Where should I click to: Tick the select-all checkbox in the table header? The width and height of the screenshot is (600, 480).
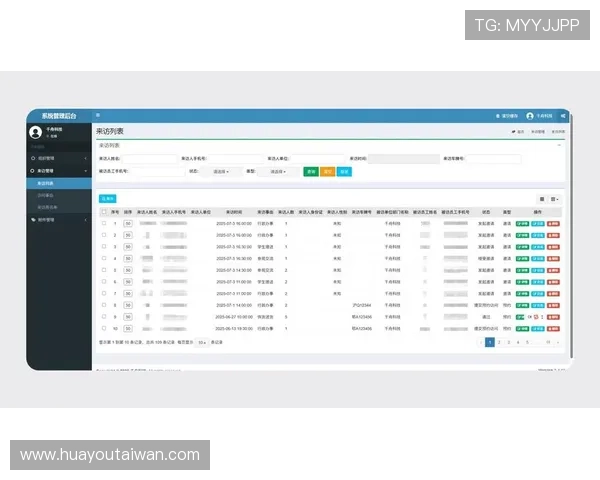point(103,211)
